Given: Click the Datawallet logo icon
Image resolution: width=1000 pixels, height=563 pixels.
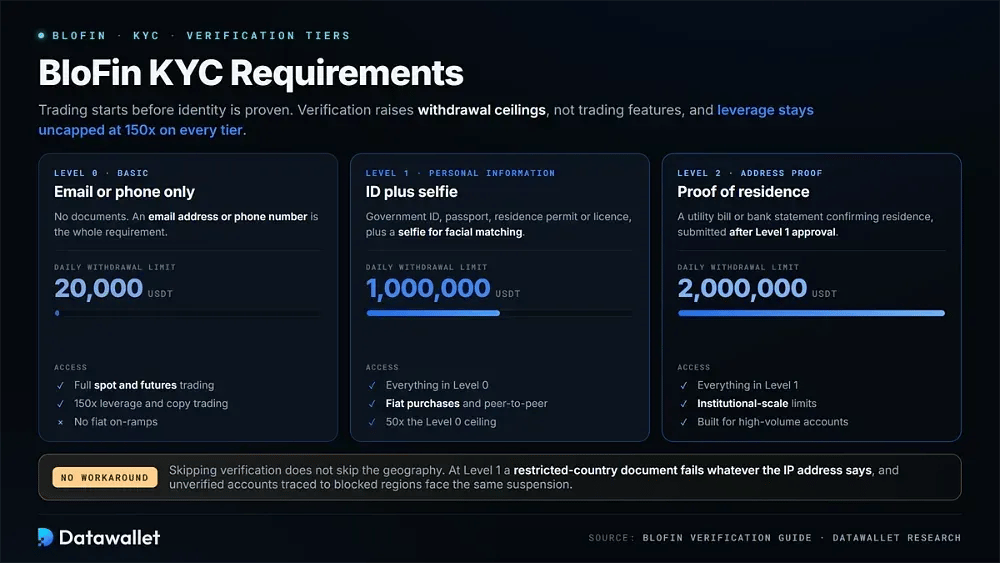Looking at the screenshot, I should (45, 537).
